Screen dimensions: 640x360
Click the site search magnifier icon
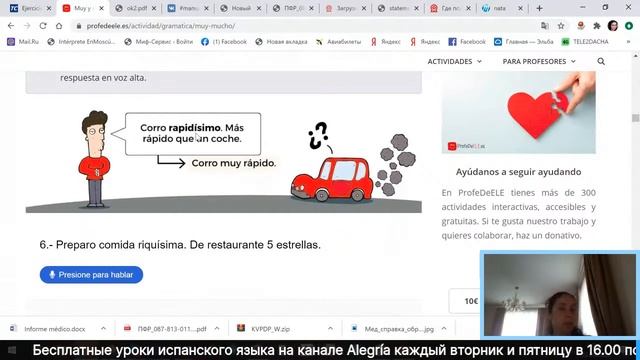pyautogui.click(x=601, y=61)
